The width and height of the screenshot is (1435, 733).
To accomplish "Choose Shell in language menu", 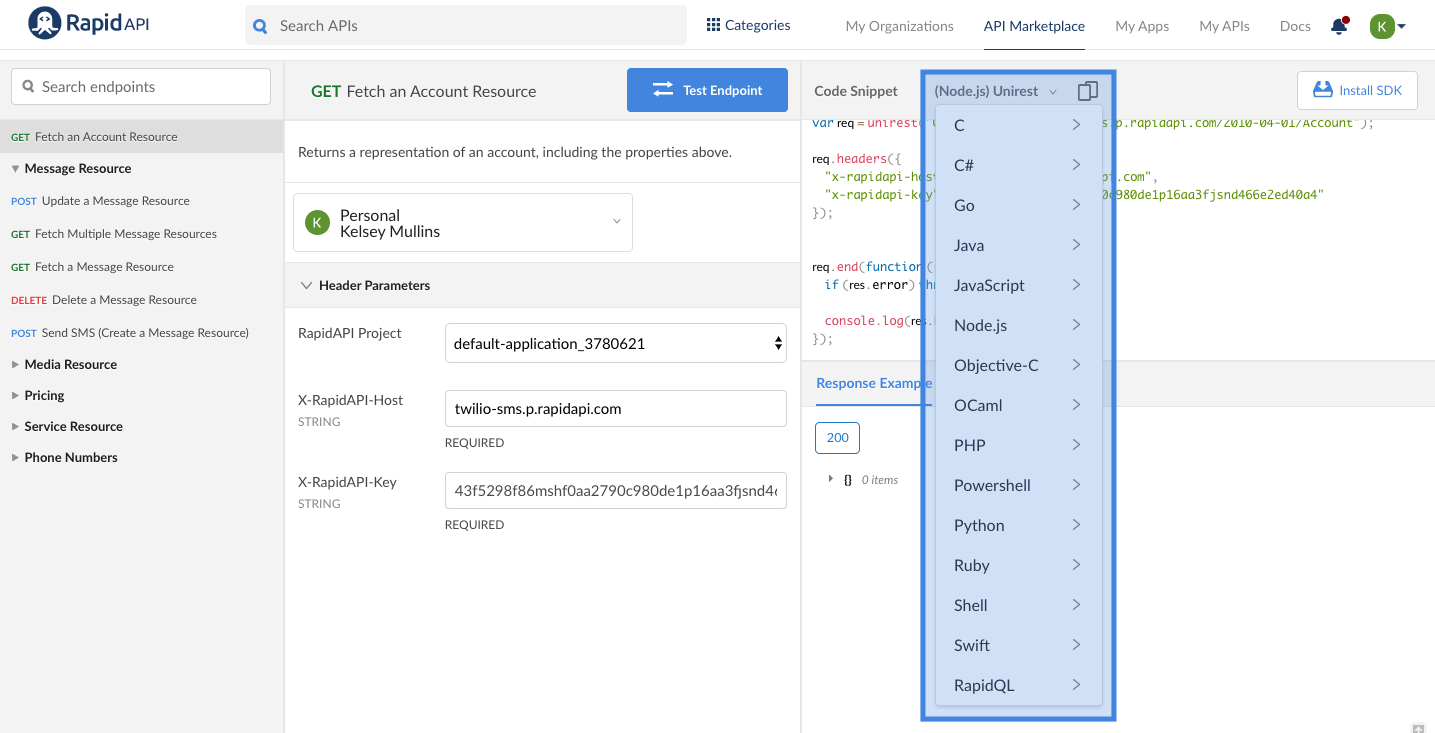I will coord(1018,605).
